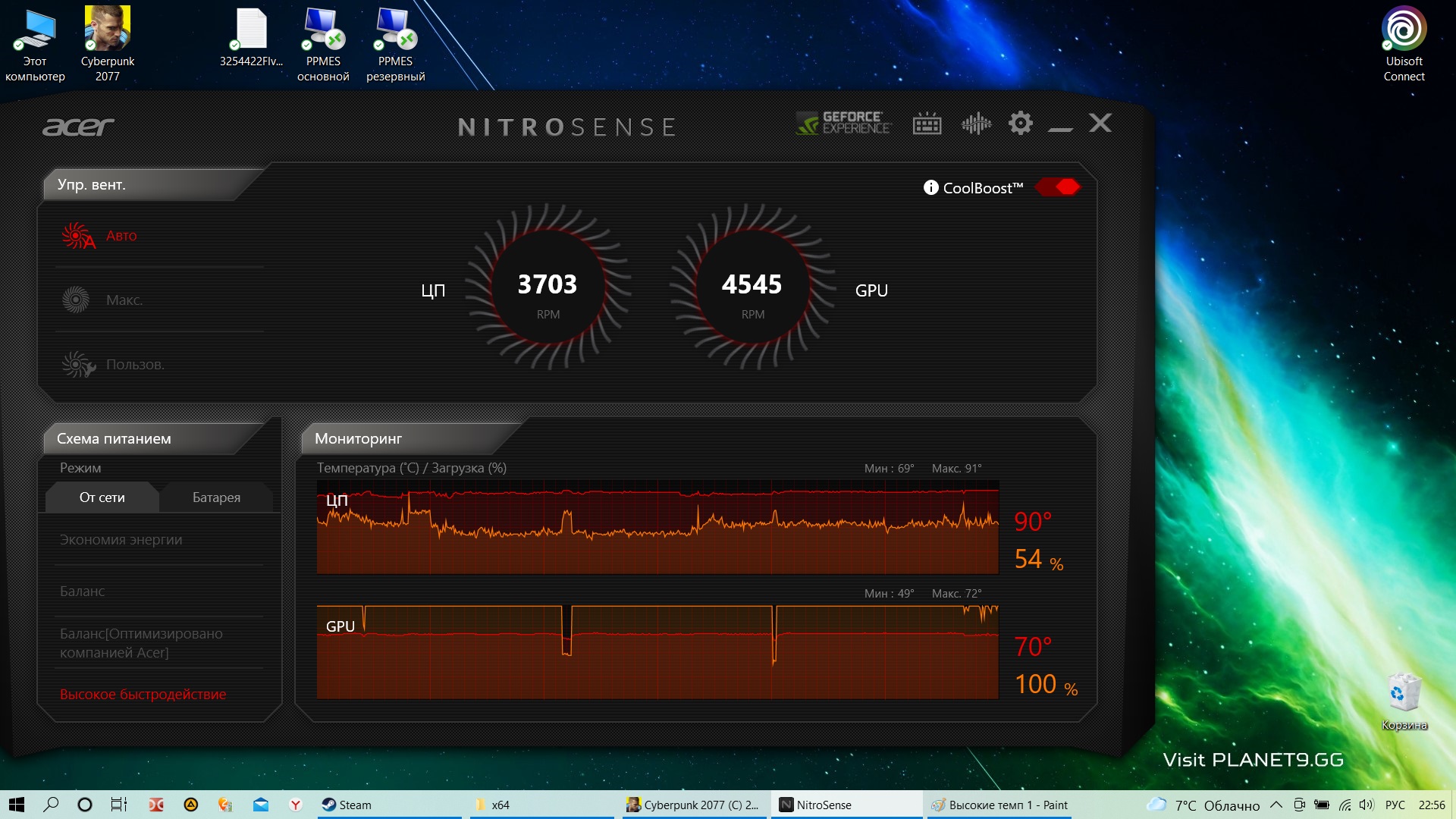Select Авто fan mode
1456x819 pixels.
coord(121,236)
